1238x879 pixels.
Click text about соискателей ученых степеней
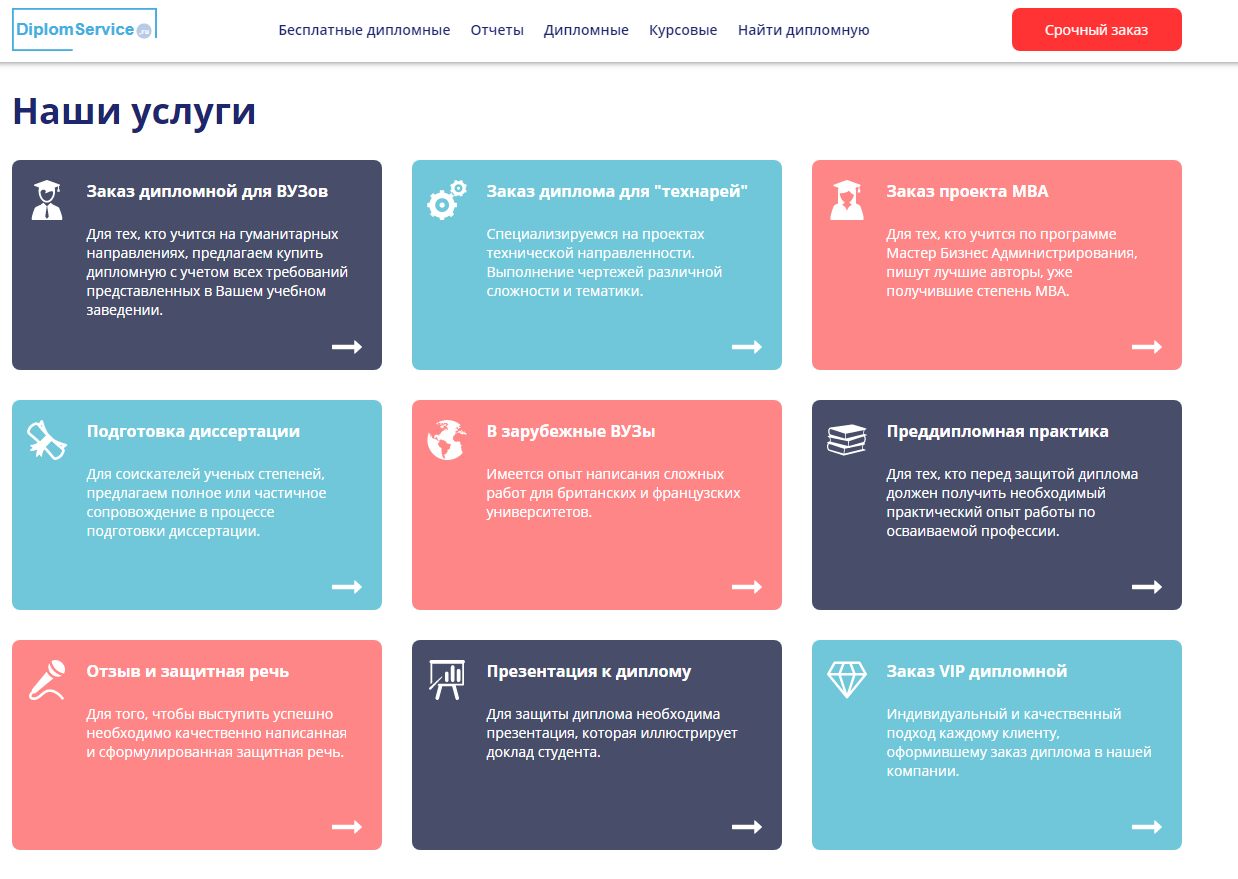(x=207, y=502)
